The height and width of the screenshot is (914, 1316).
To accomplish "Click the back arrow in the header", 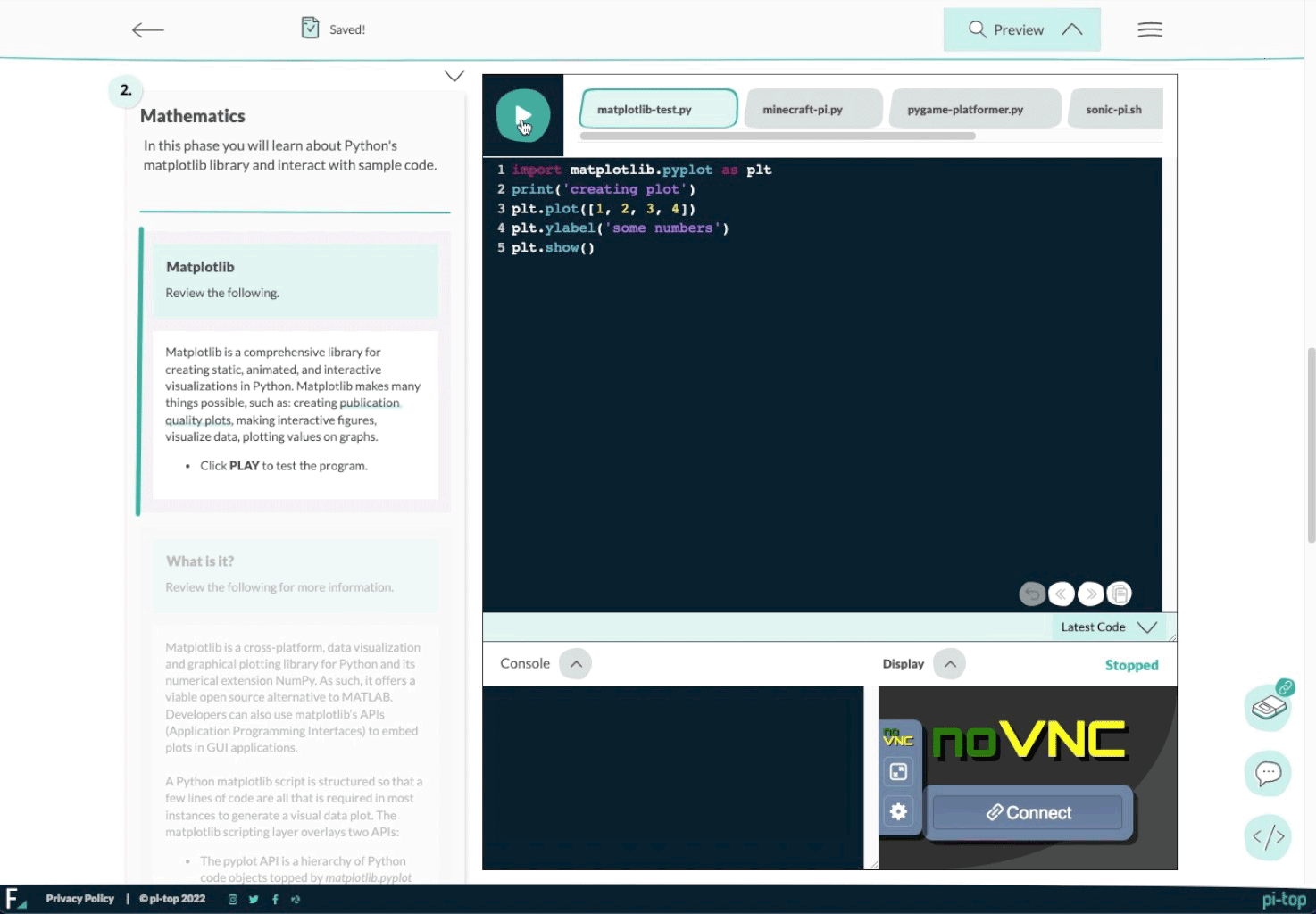I will tap(147, 30).
